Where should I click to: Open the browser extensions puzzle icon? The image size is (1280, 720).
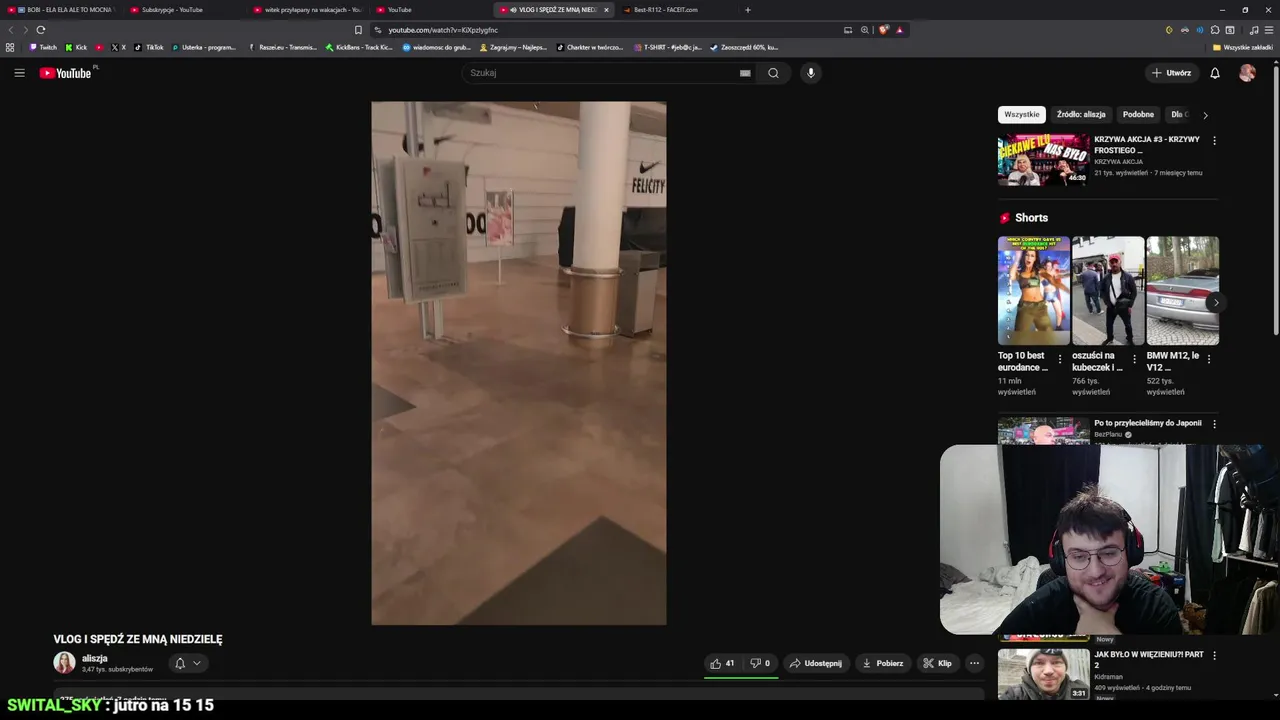point(1215,30)
